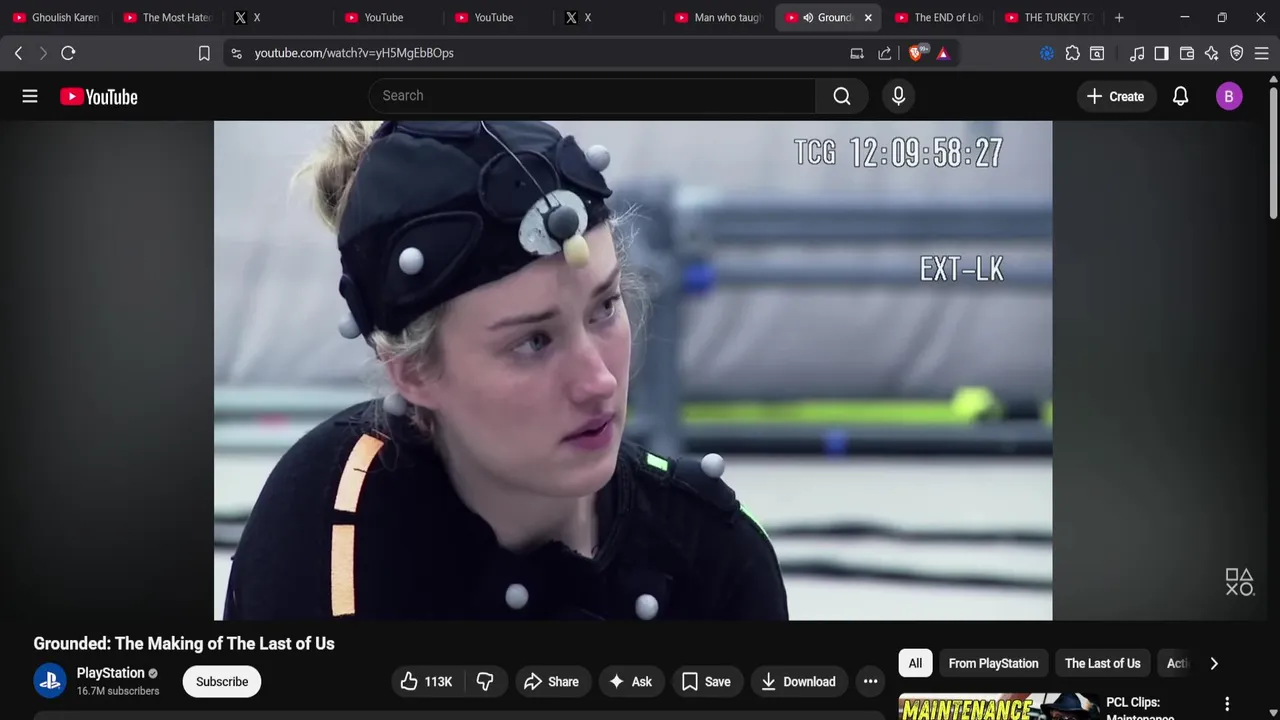Like the video with 113K likes
This screenshot has width=1280, height=720.
[426, 681]
